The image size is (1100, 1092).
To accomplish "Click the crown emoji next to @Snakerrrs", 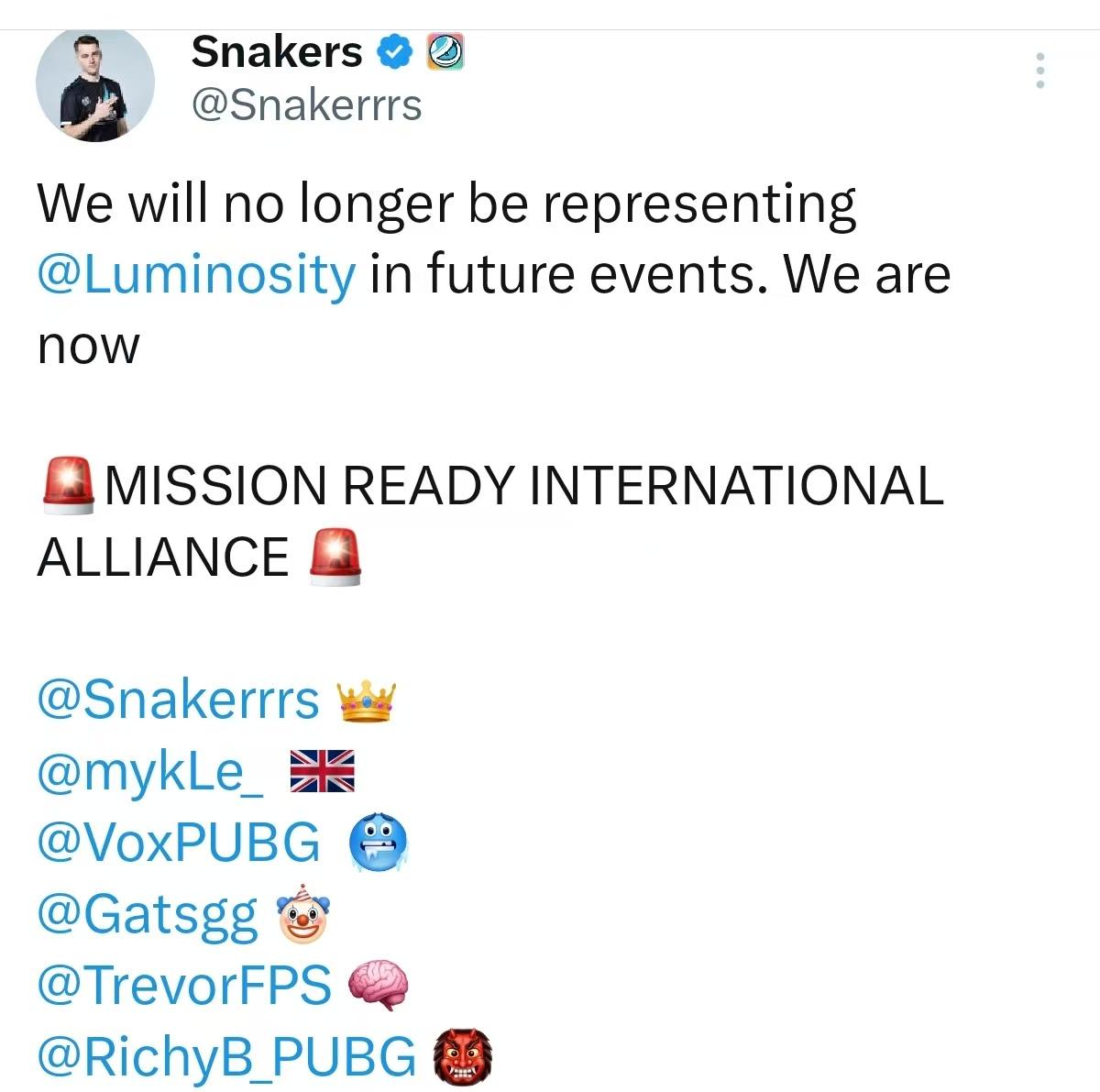I will pyautogui.click(x=367, y=701).
